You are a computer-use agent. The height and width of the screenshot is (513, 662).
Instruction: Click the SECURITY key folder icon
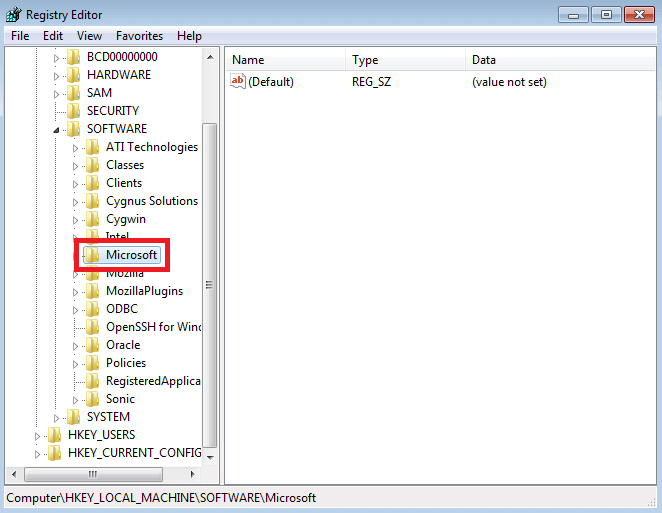[73, 111]
